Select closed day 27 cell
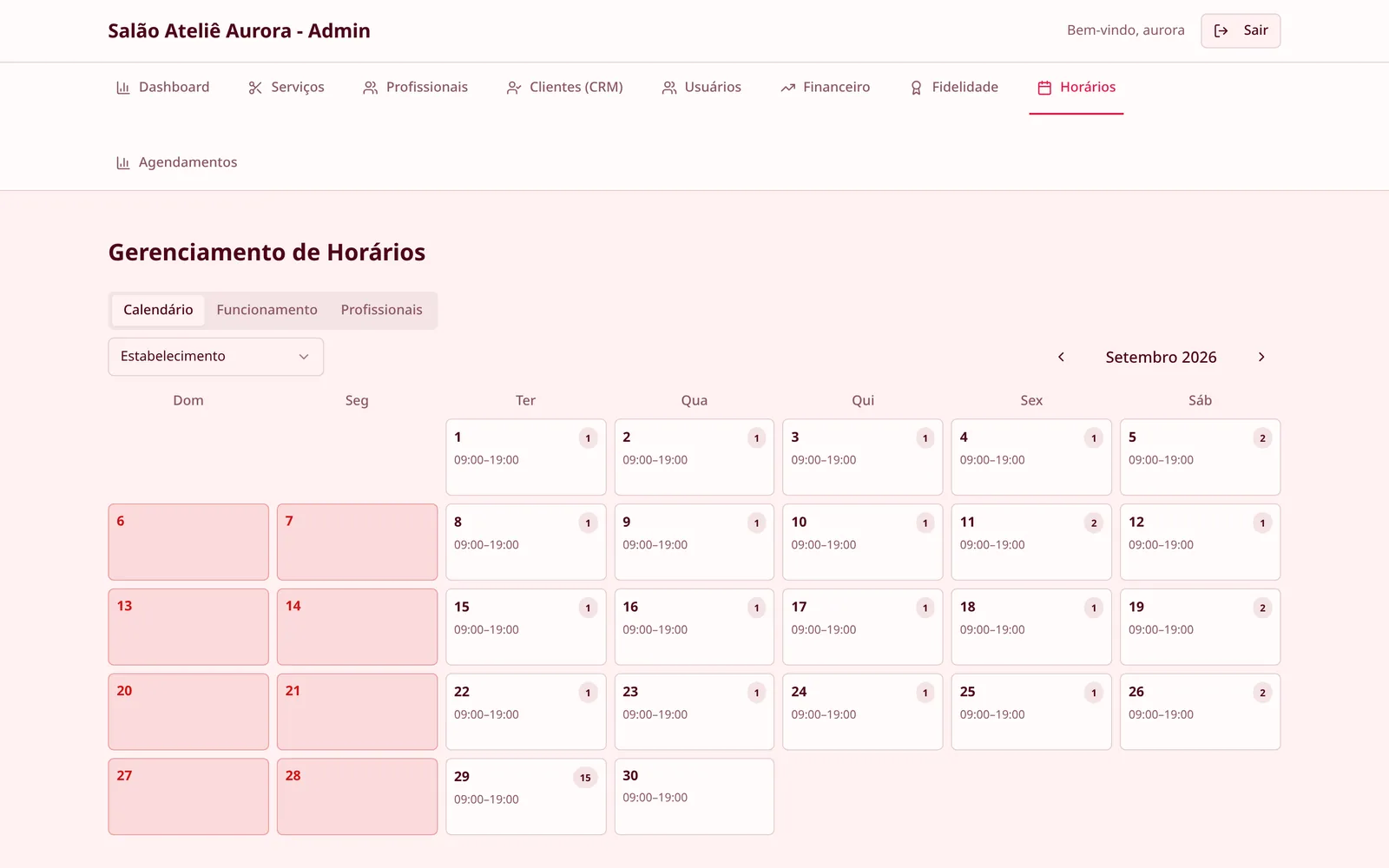1389x868 pixels. [x=188, y=797]
